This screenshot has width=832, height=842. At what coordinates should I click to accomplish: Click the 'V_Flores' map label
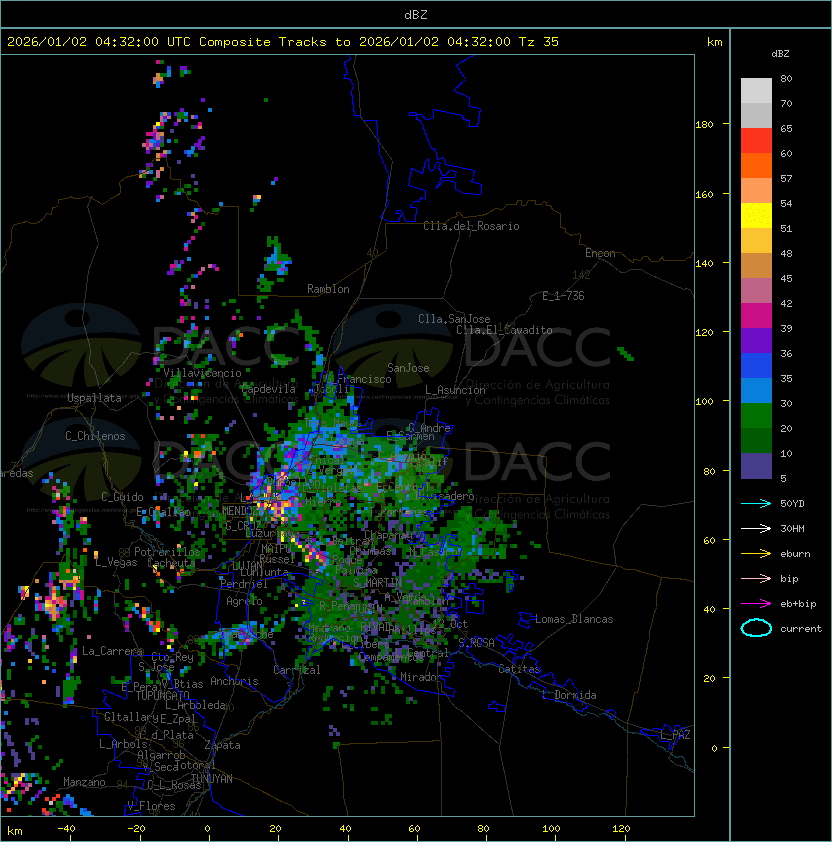151,806
